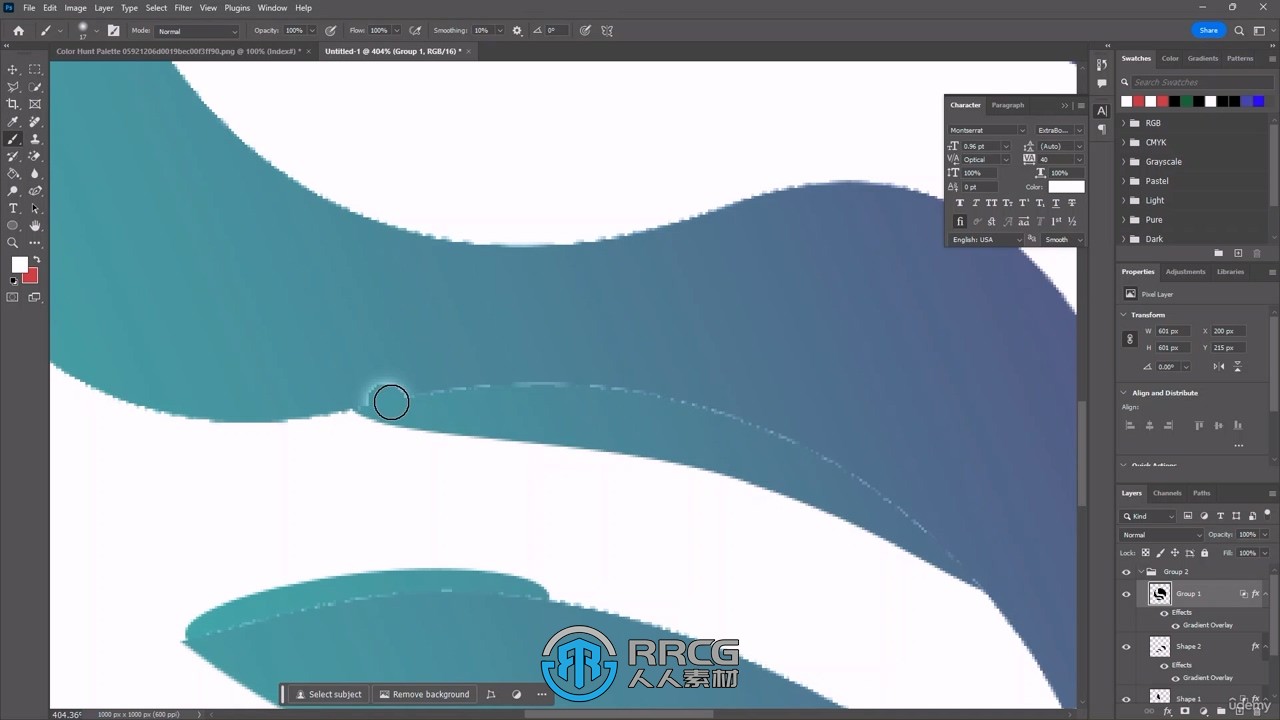The width and height of the screenshot is (1280, 720).
Task: Open the Opacity dropdown in options bar
Action: pos(312,31)
